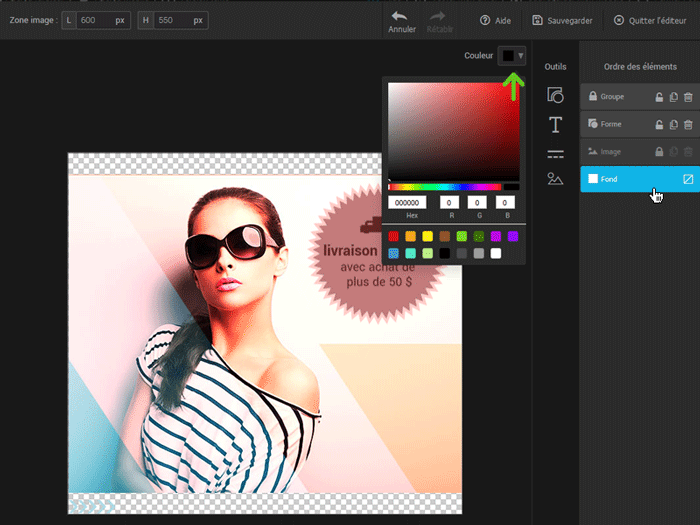Select the Image tool in Outils
Screen dimensions: 700x525
[555, 179]
